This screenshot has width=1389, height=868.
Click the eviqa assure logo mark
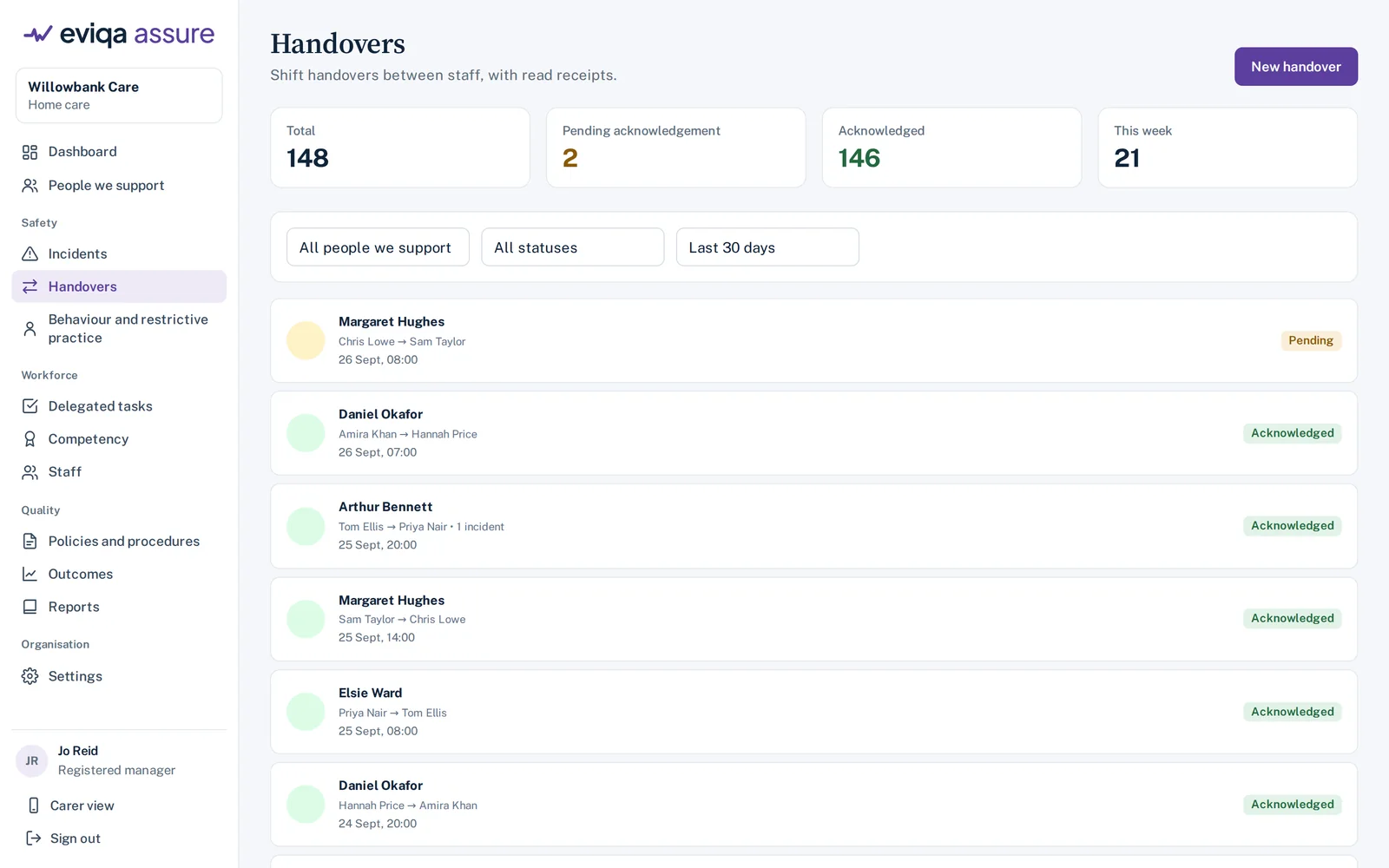coord(37,34)
